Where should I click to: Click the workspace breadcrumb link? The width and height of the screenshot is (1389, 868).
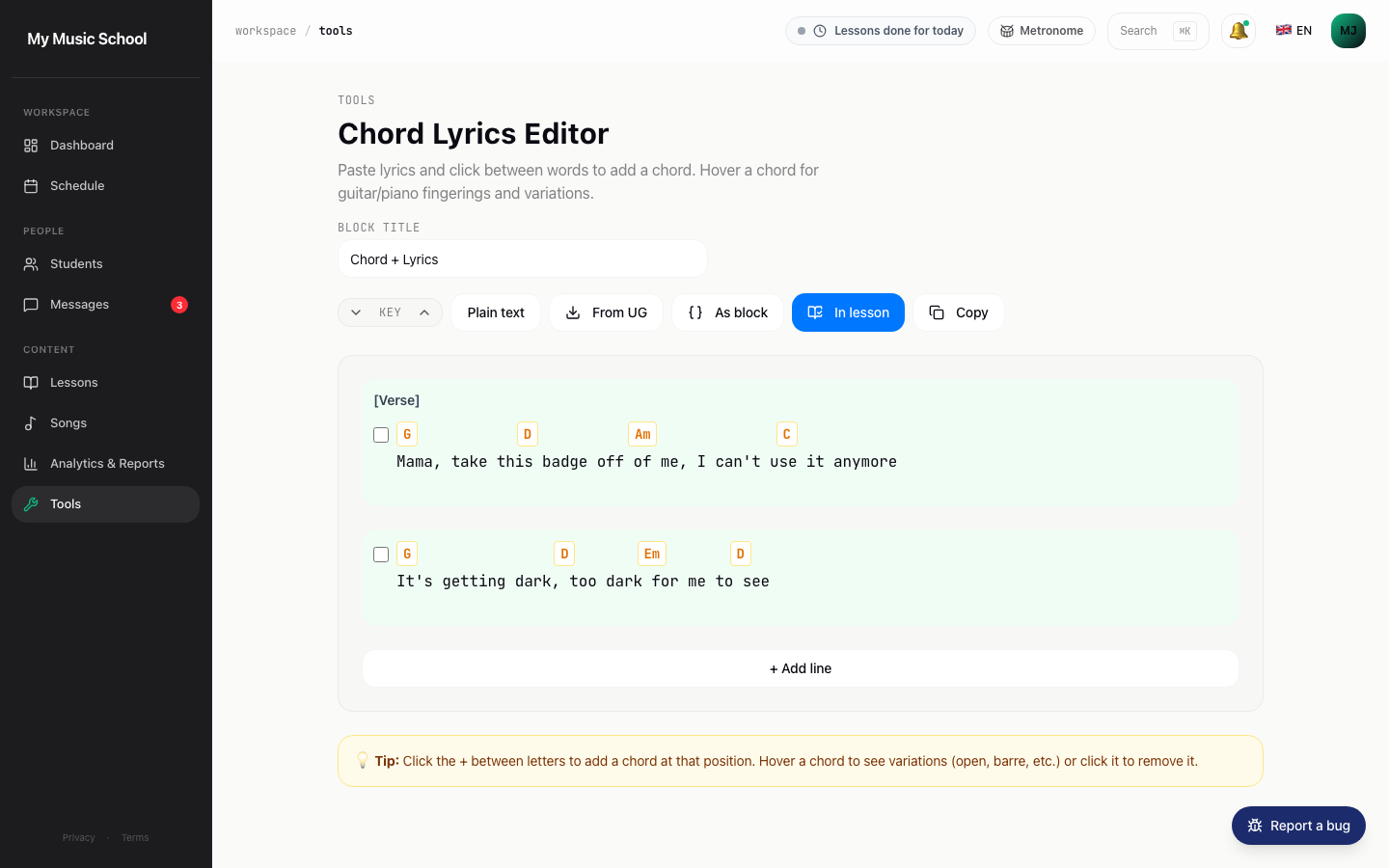tap(265, 31)
